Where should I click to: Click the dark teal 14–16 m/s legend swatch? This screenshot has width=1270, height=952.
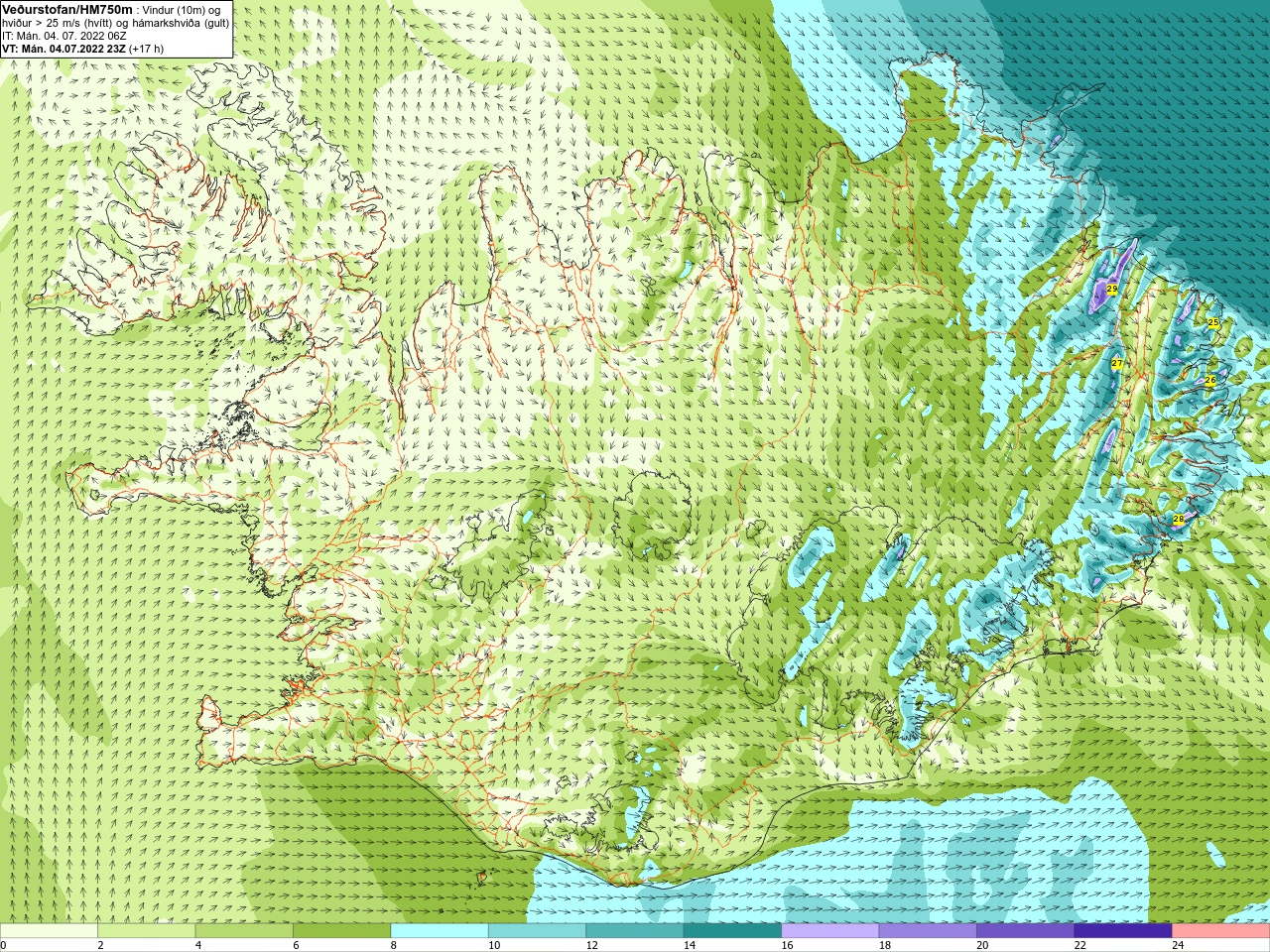pyautogui.click(x=732, y=931)
